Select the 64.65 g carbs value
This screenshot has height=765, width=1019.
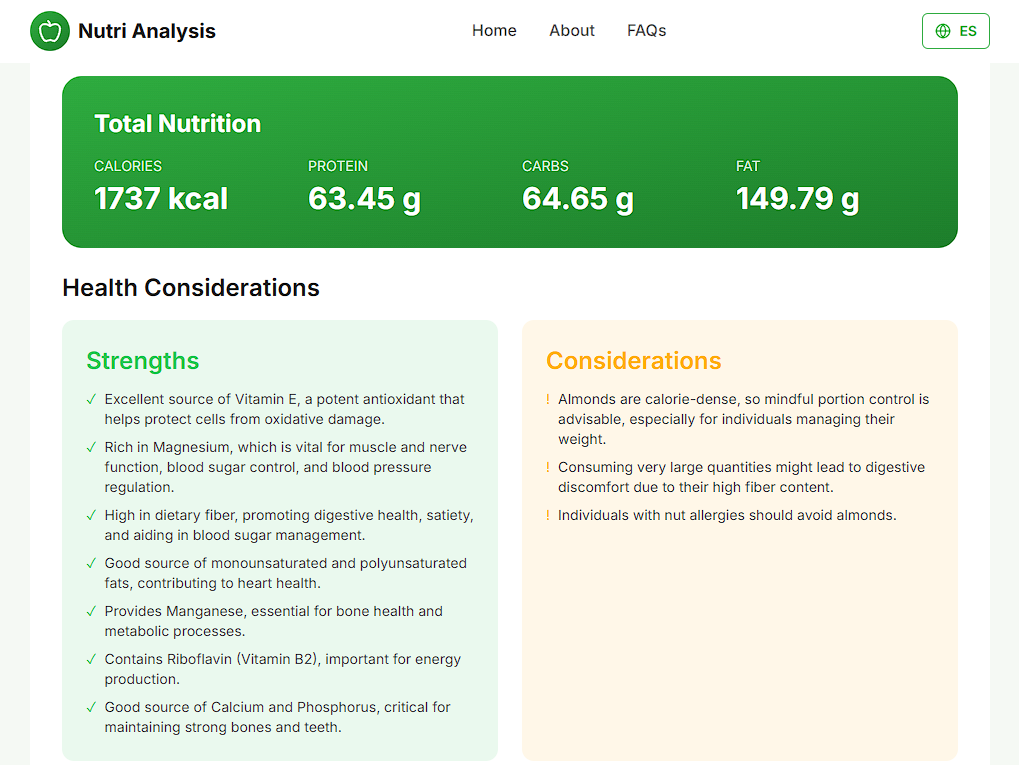click(x=578, y=199)
